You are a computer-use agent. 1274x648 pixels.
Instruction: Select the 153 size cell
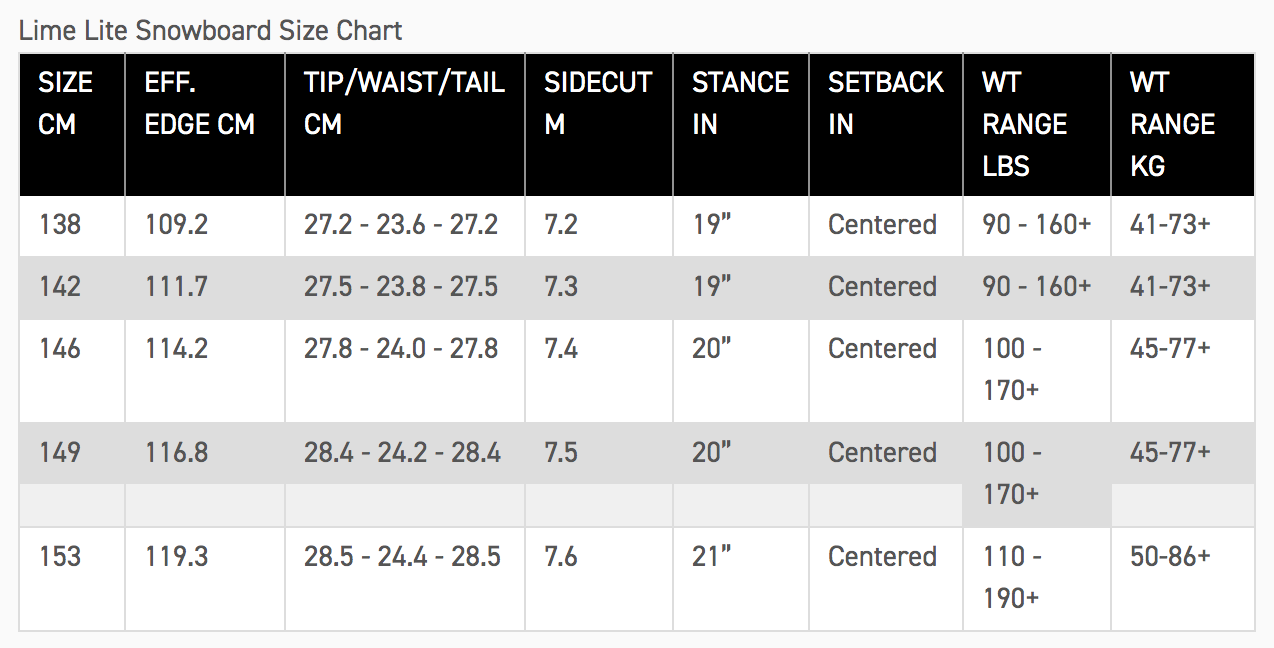[x=60, y=557]
